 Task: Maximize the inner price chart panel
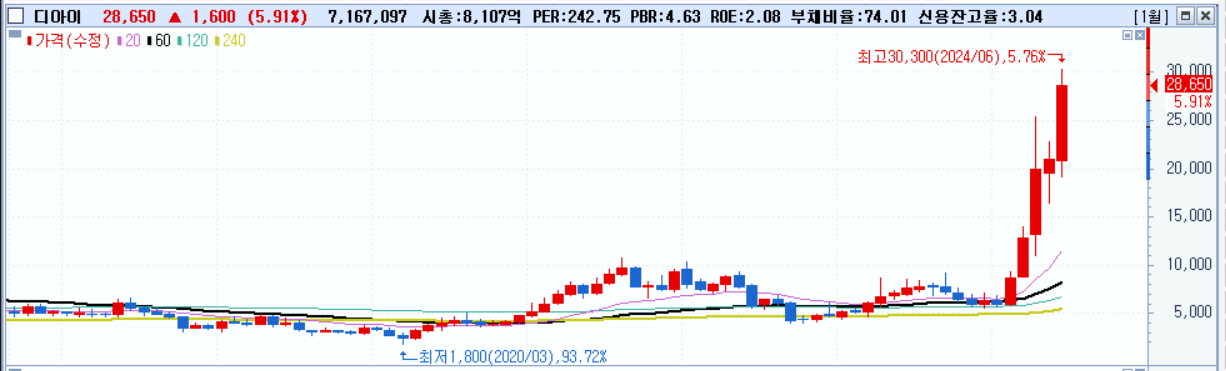(x=1126, y=35)
